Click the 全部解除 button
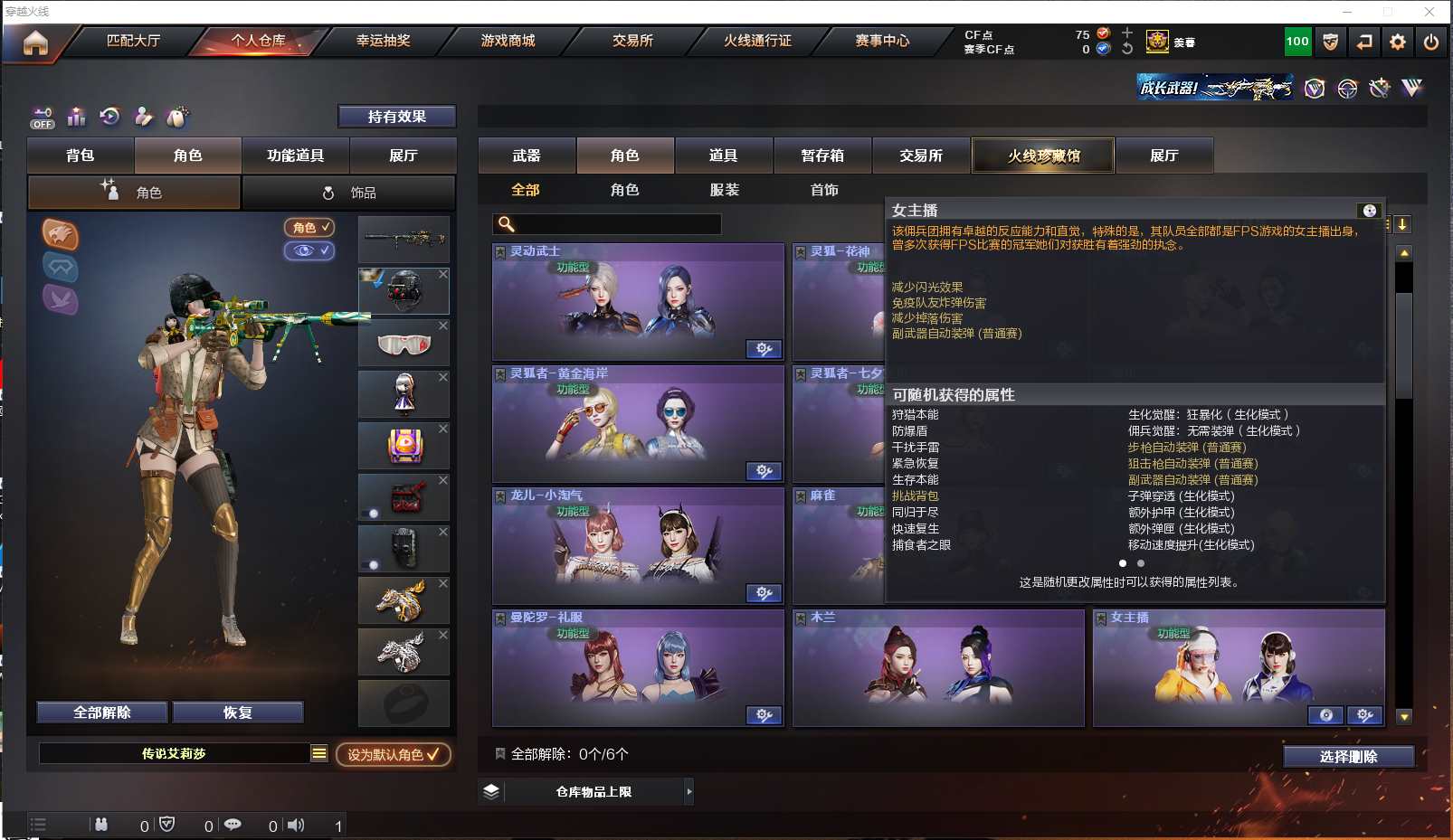Screen dimensions: 1453x840 point(102,713)
